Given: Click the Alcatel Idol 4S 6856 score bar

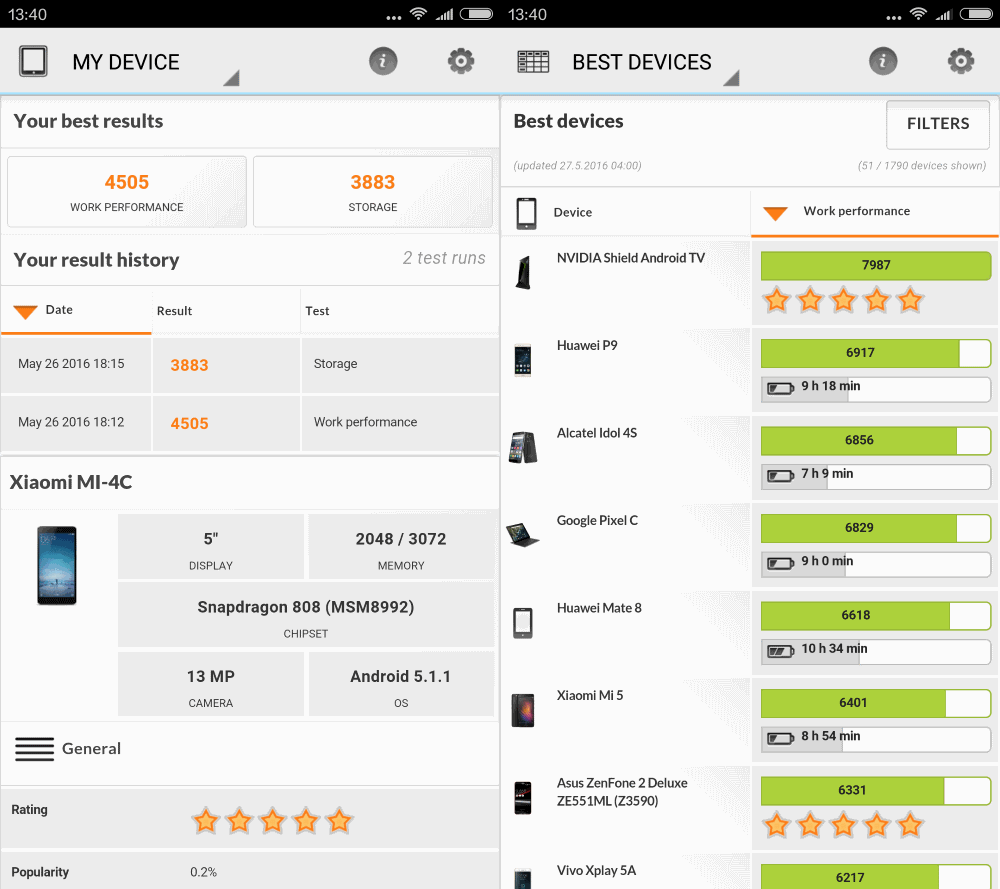Looking at the screenshot, I should pos(876,441).
